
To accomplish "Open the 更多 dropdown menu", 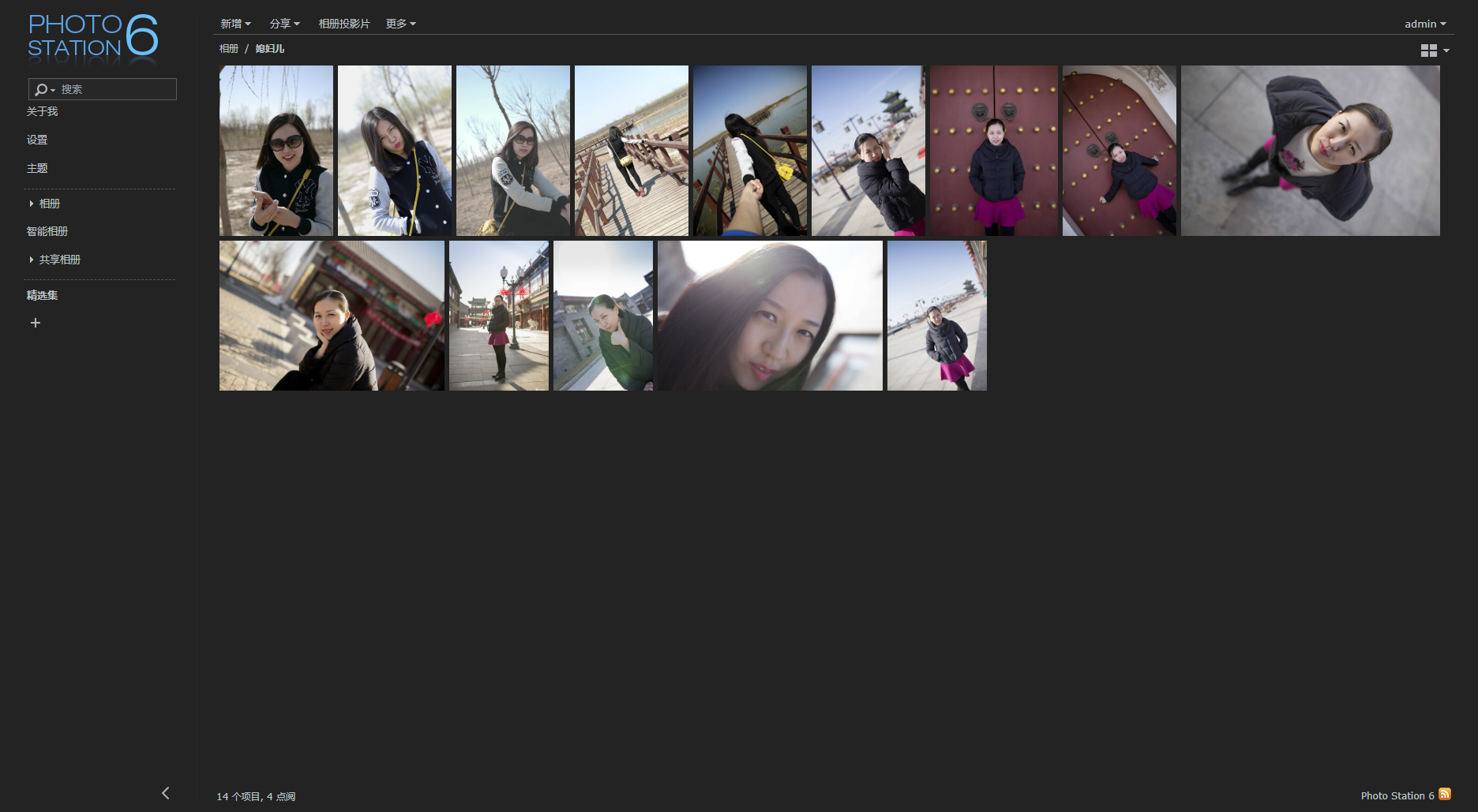I will click(400, 24).
